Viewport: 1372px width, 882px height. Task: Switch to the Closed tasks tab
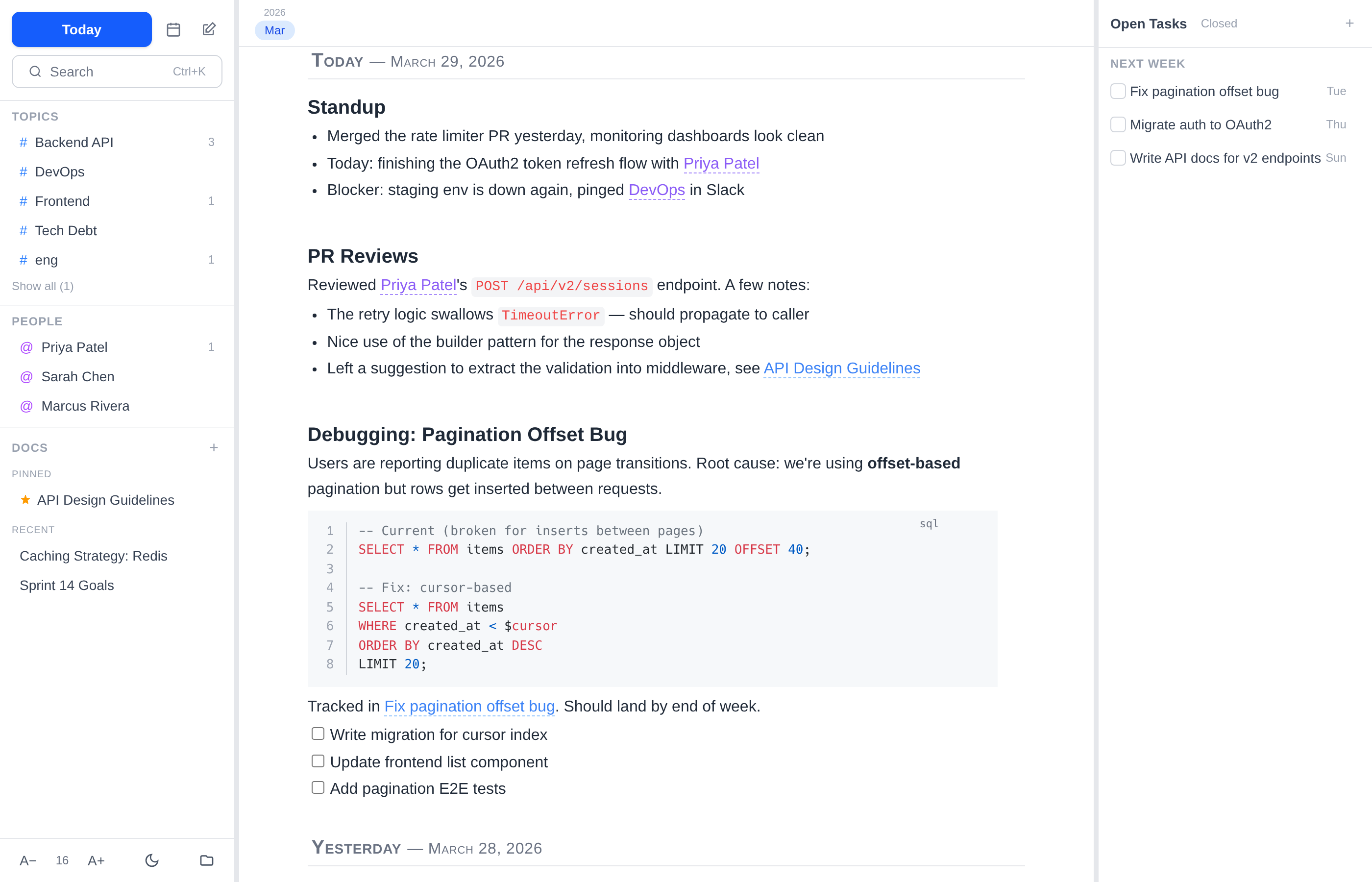pyautogui.click(x=1219, y=24)
